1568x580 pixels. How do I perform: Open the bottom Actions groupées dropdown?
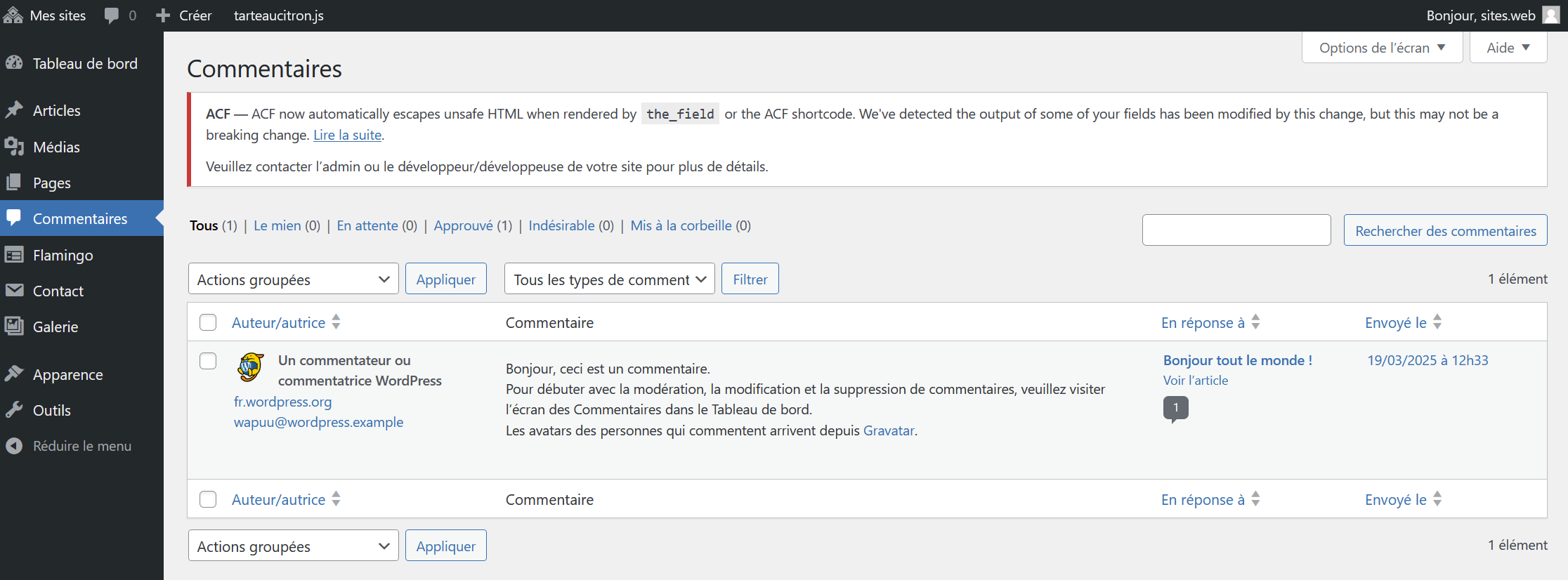294,546
